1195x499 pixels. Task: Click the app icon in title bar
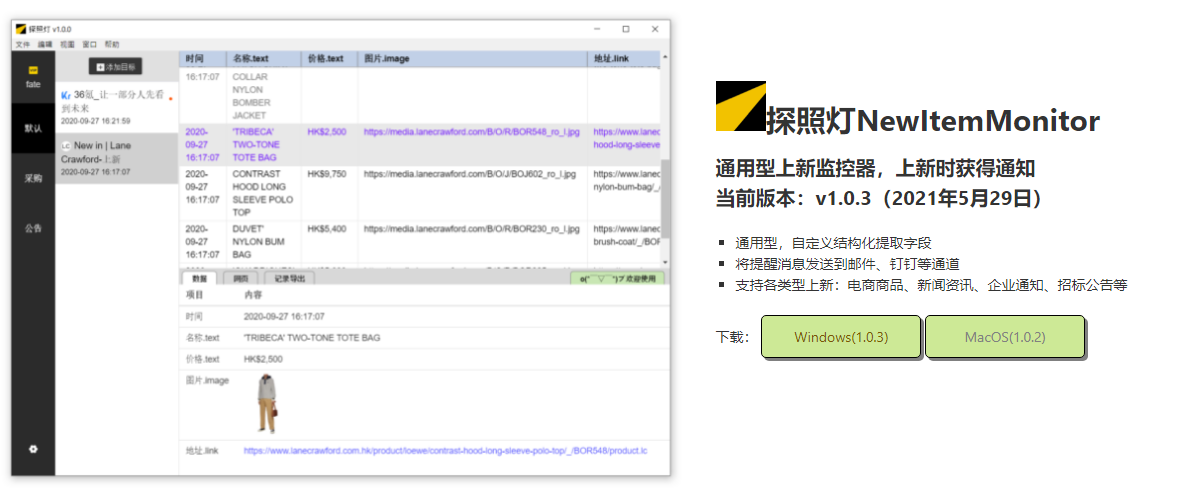pyautogui.click(x=20, y=29)
